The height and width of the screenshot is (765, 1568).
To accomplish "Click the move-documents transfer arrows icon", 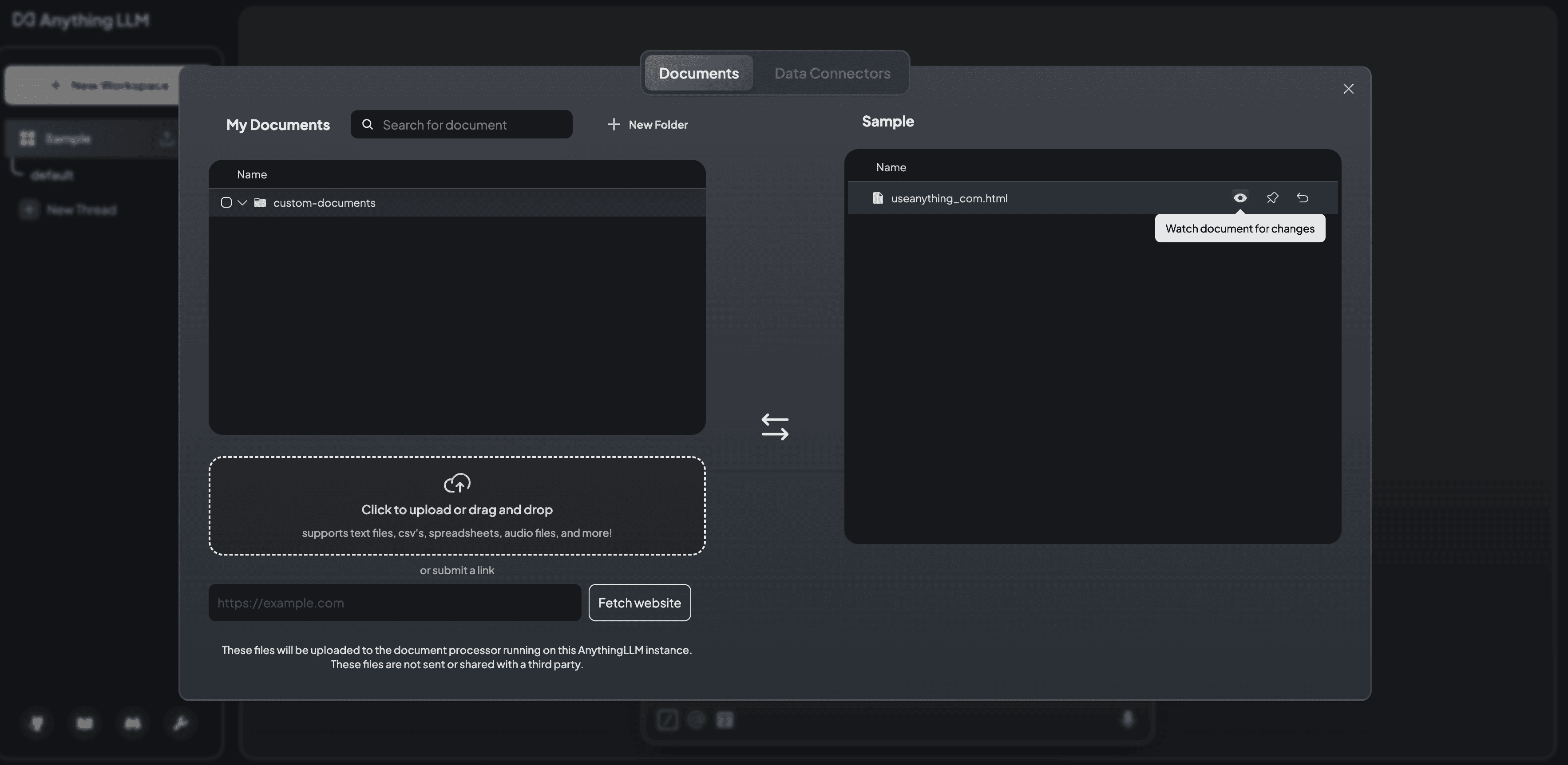I will [775, 426].
